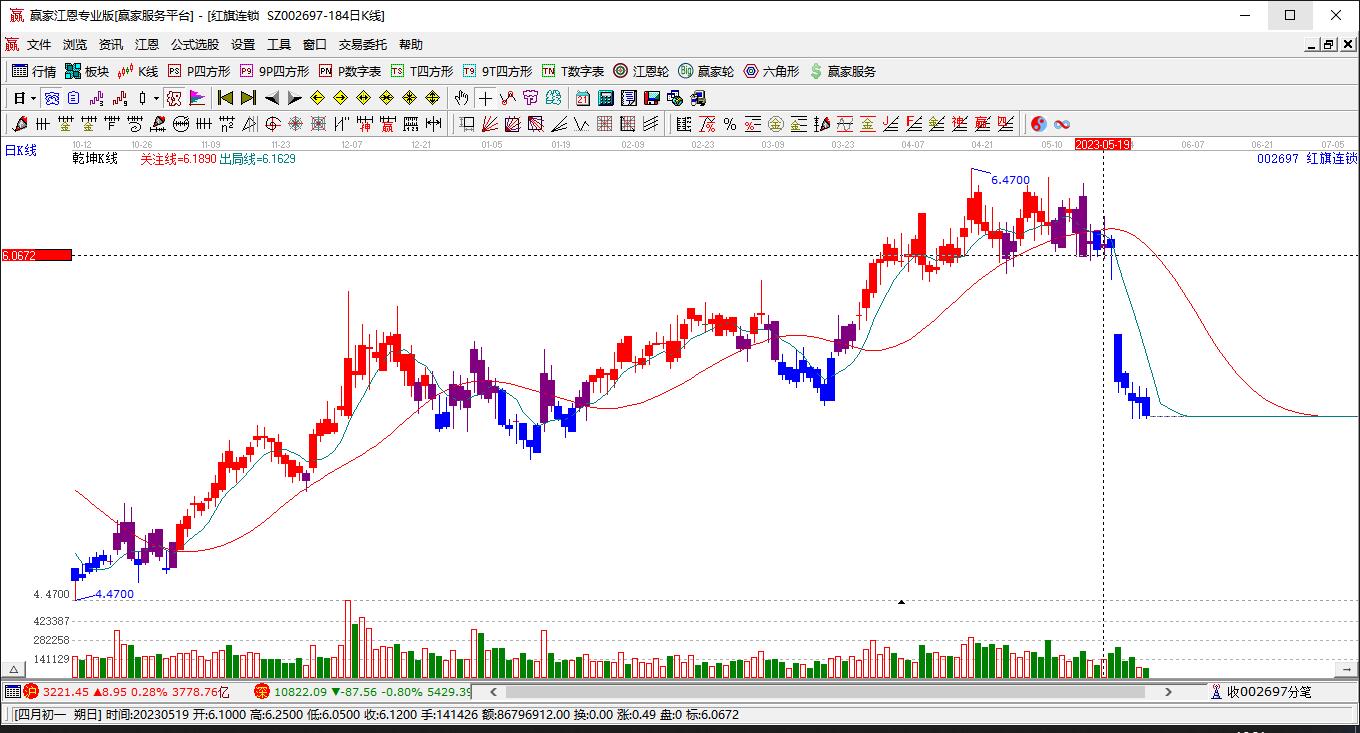Click the 出局线=6.1629 label
Image resolution: width=1360 pixels, height=733 pixels.
(257, 158)
